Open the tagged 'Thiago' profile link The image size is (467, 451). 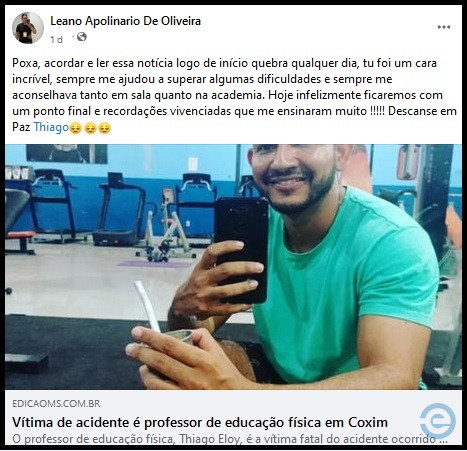coord(51,127)
